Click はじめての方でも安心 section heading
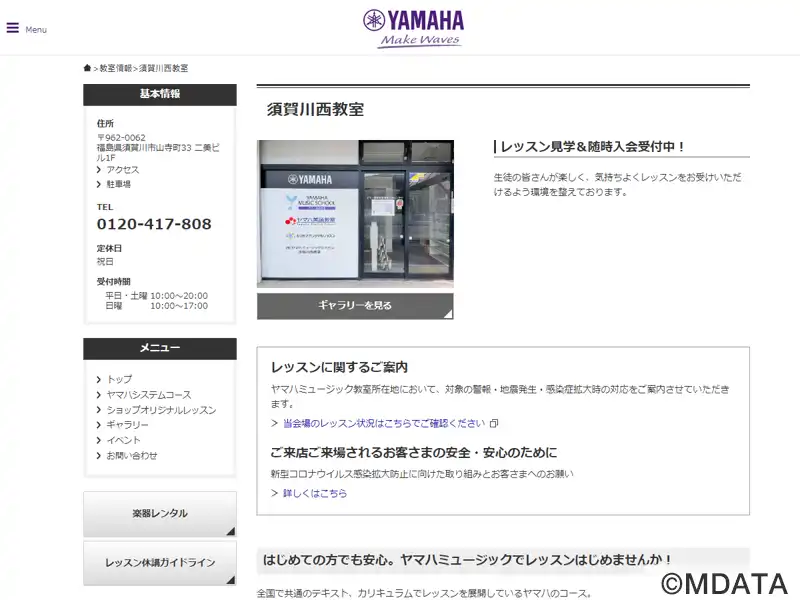 [x=467, y=560]
